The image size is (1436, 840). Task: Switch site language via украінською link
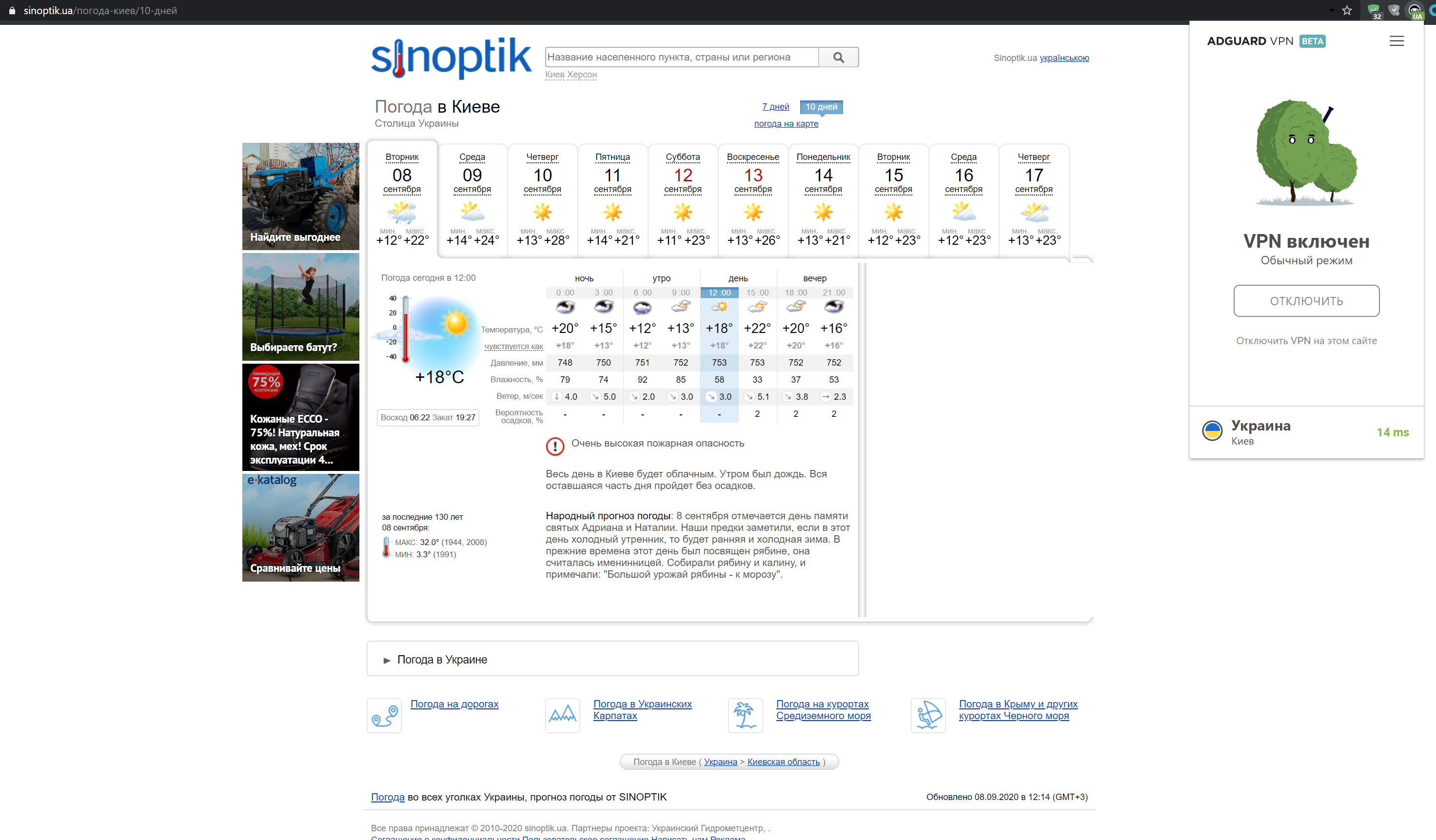1064,58
